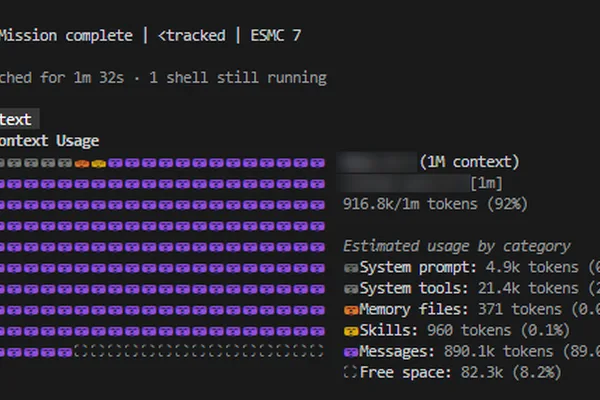Click the dotted Free space legend icon

click(350, 372)
